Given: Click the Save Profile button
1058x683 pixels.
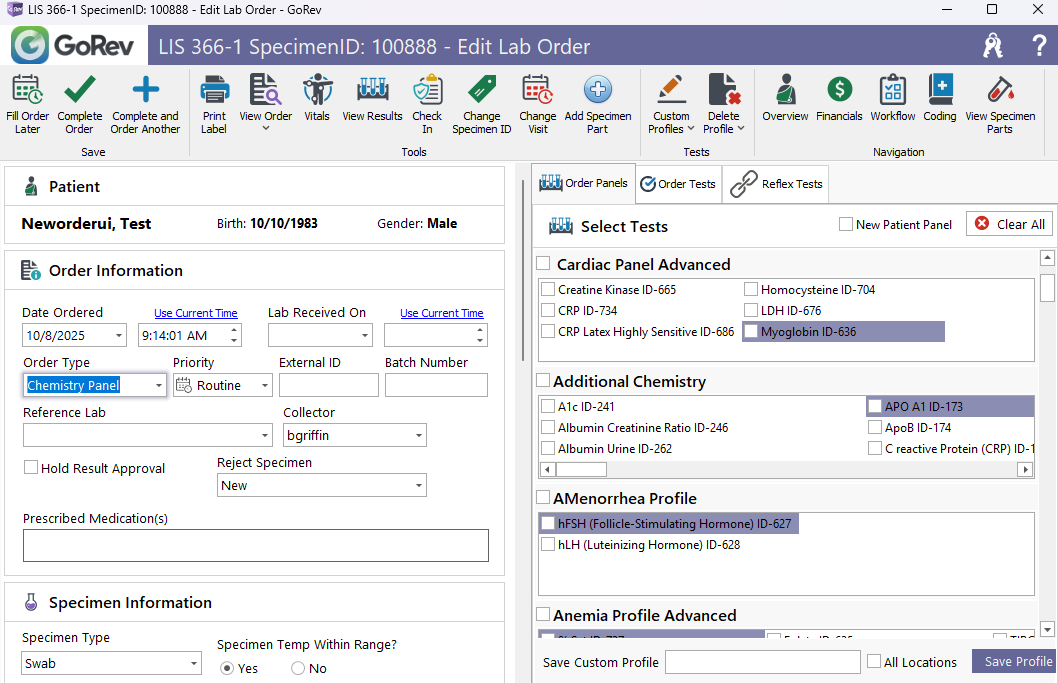Looking at the screenshot, I should [1017, 661].
